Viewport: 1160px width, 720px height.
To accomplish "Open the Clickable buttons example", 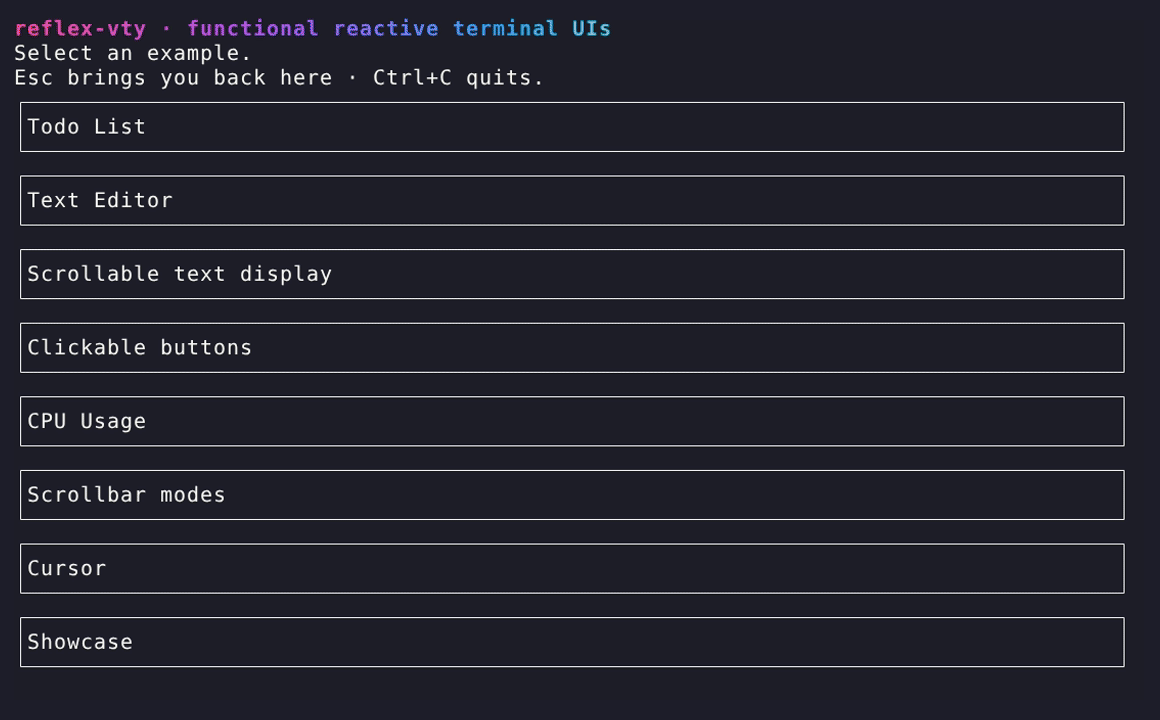I will (572, 348).
